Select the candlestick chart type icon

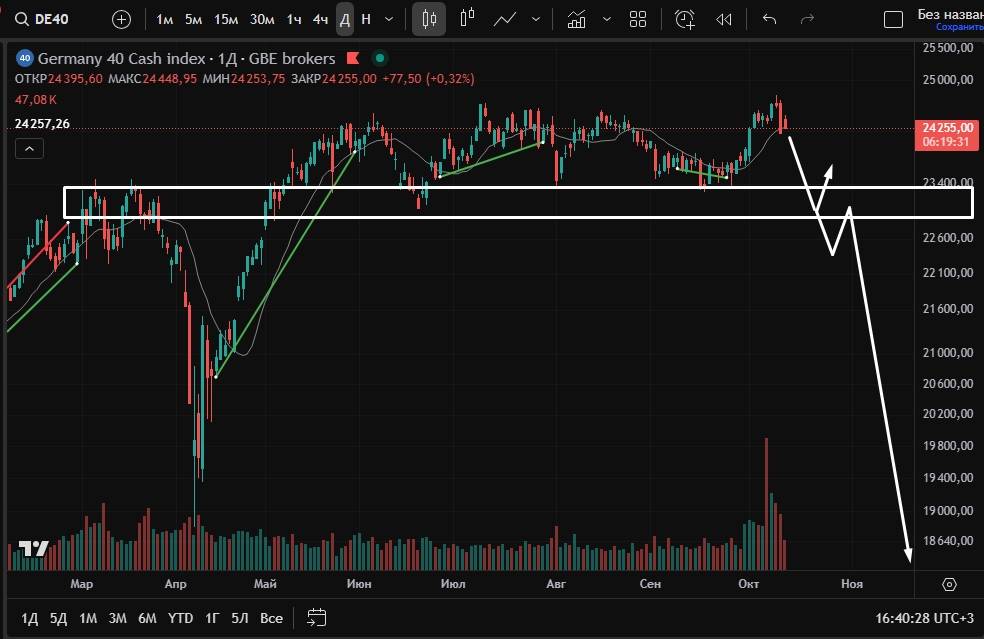430,19
